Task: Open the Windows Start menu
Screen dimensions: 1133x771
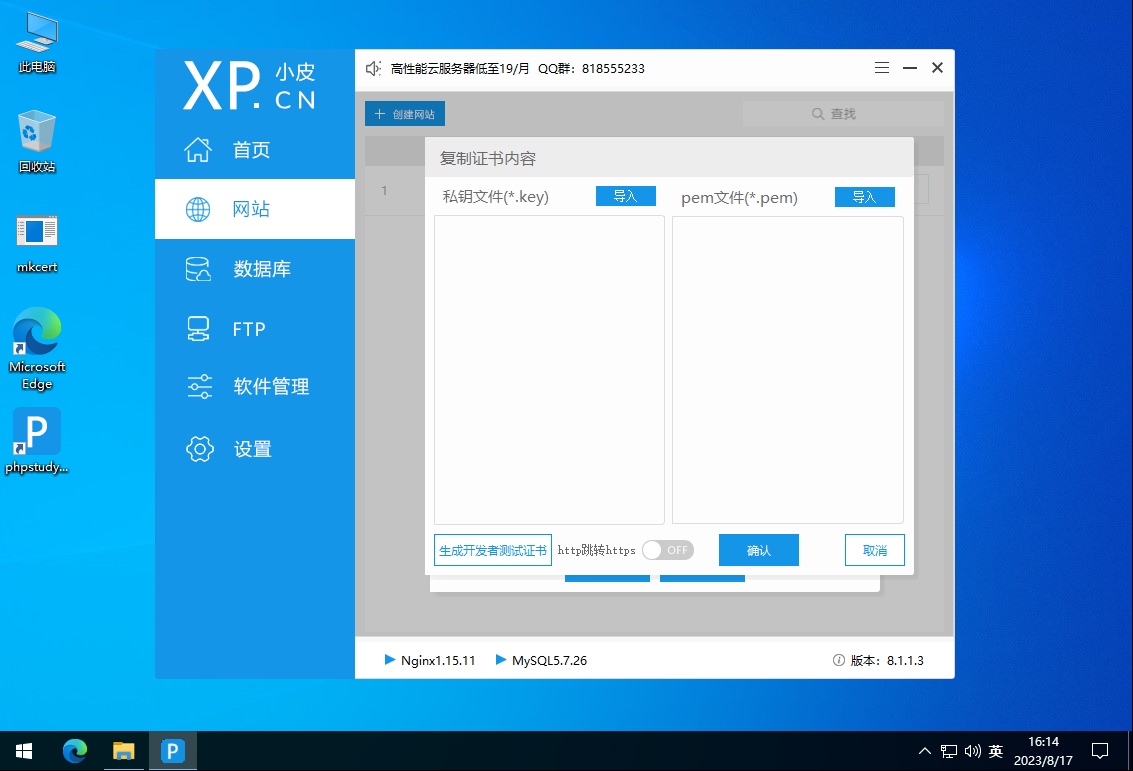Action: (x=24, y=751)
